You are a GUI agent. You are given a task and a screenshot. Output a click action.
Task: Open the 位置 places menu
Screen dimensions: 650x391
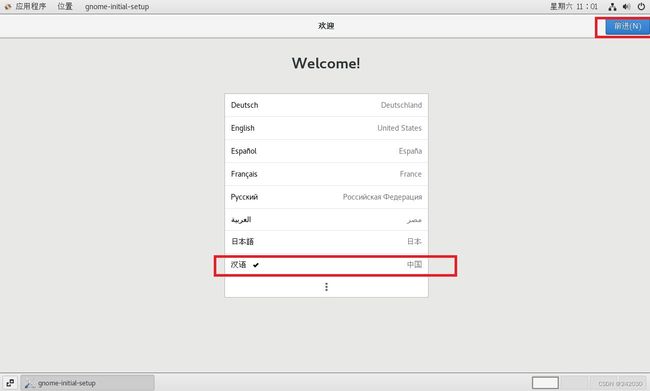coord(65,6)
